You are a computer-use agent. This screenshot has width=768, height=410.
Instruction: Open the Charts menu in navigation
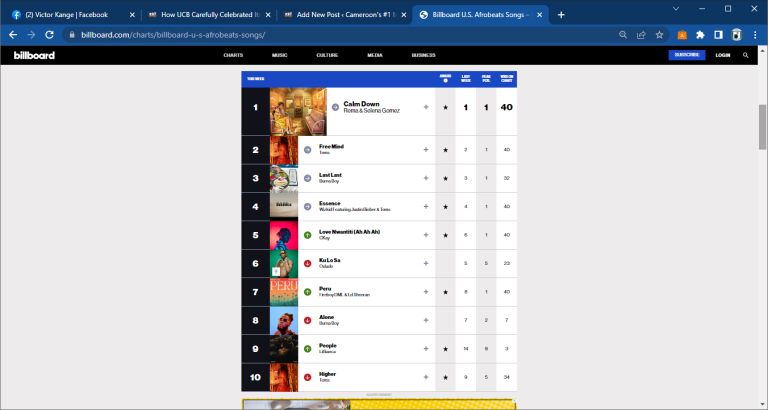pyautogui.click(x=233, y=56)
